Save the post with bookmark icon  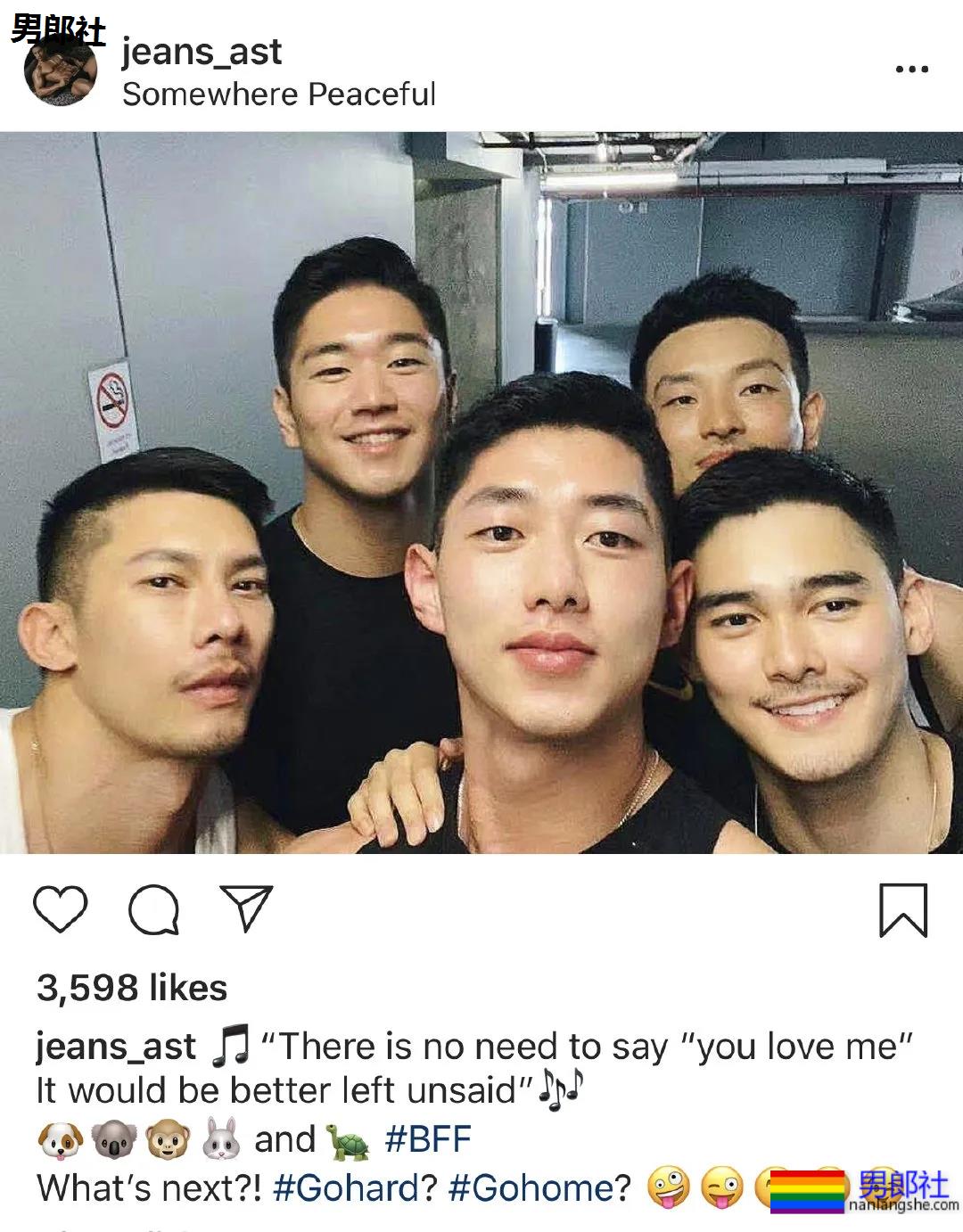click(903, 910)
